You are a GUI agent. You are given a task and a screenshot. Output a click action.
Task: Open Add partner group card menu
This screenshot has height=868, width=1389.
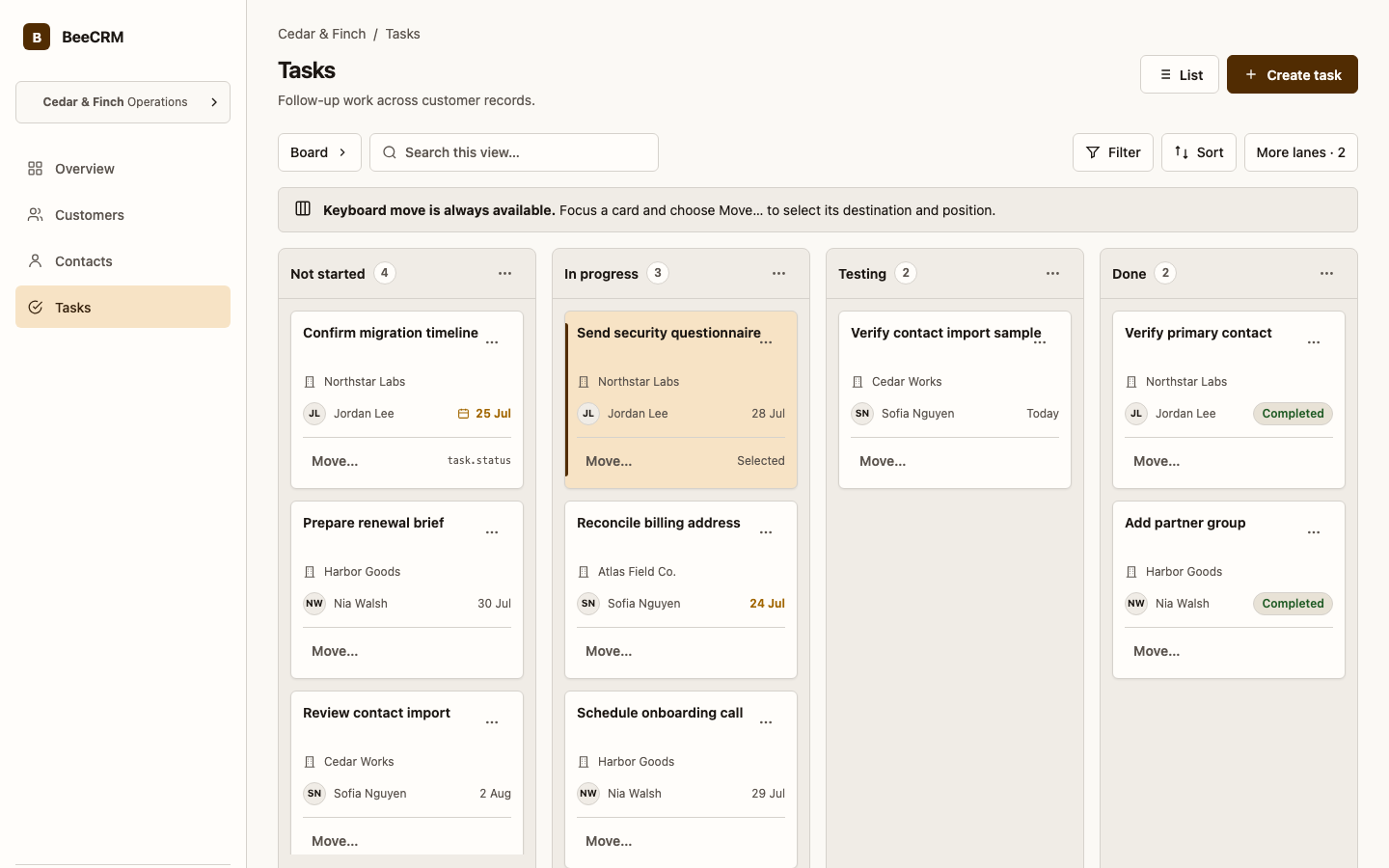(x=1314, y=532)
